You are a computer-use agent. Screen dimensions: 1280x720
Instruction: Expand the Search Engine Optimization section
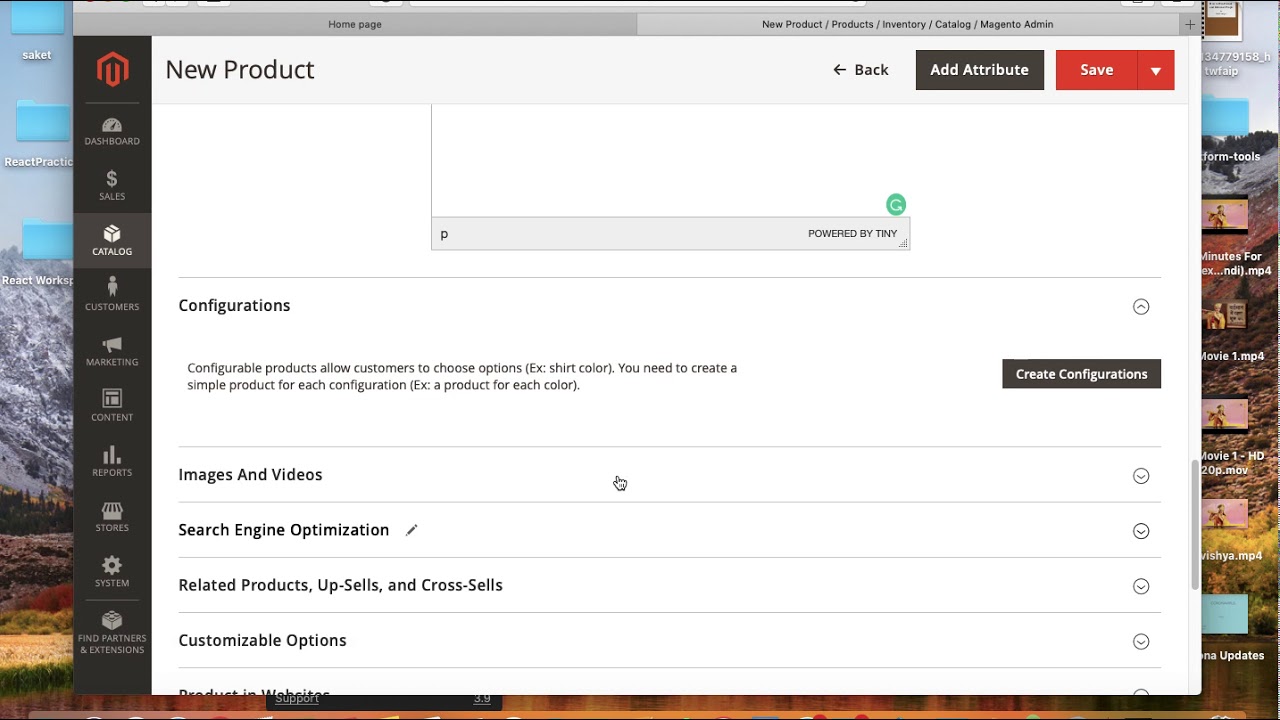[x=1141, y=531]
